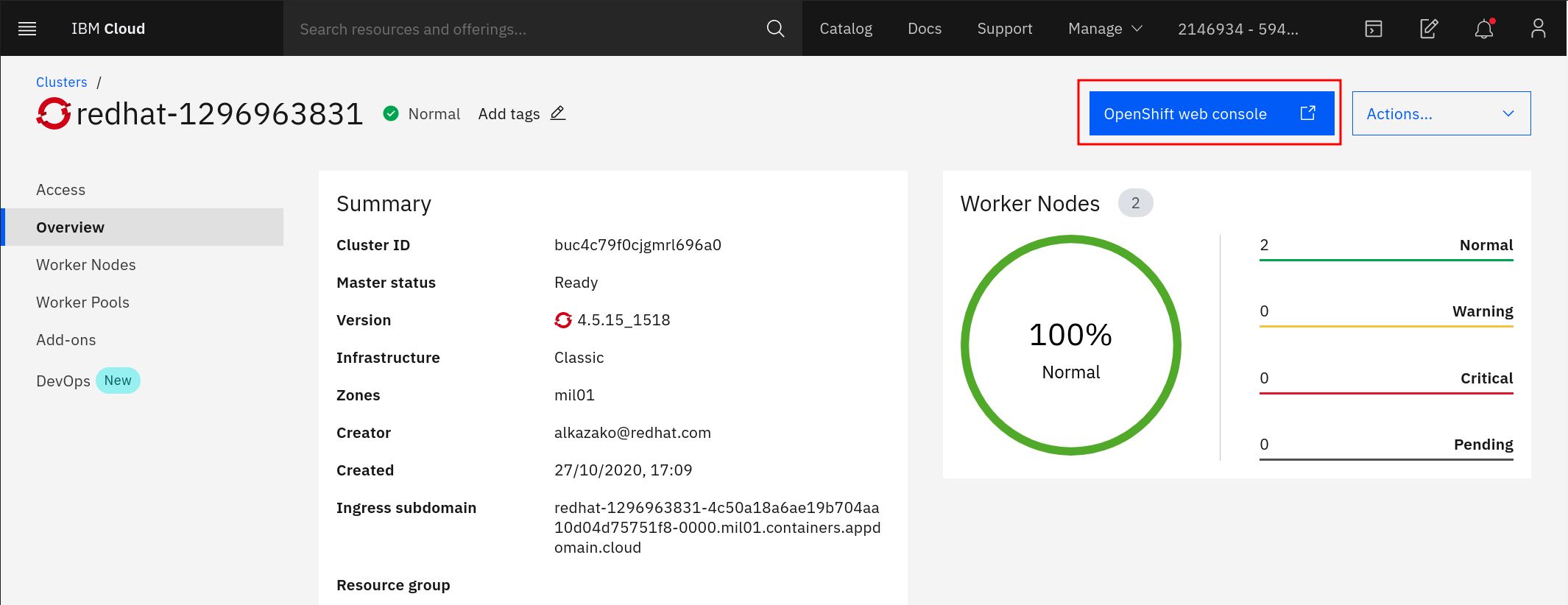Open the DevOps section in sidebar

pyautogui.click(x=63, y=381)
